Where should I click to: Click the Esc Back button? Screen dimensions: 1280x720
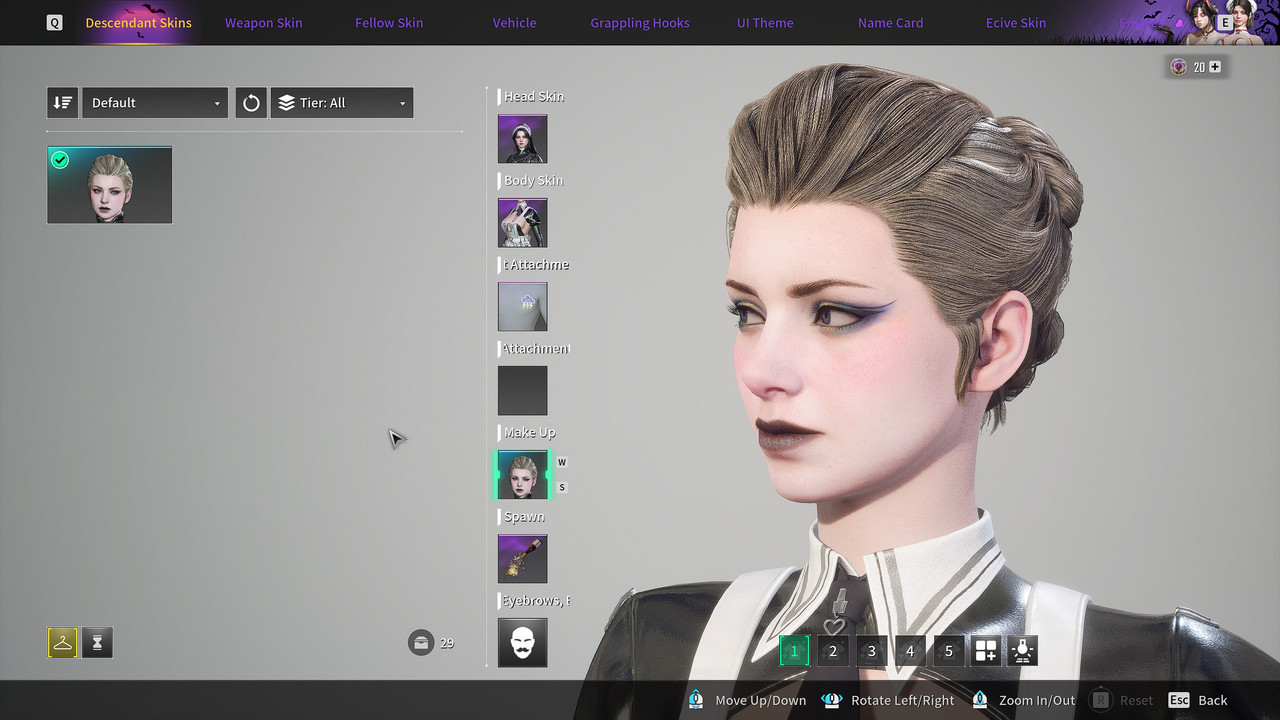pyautogui.click(x=1198, y=700)
